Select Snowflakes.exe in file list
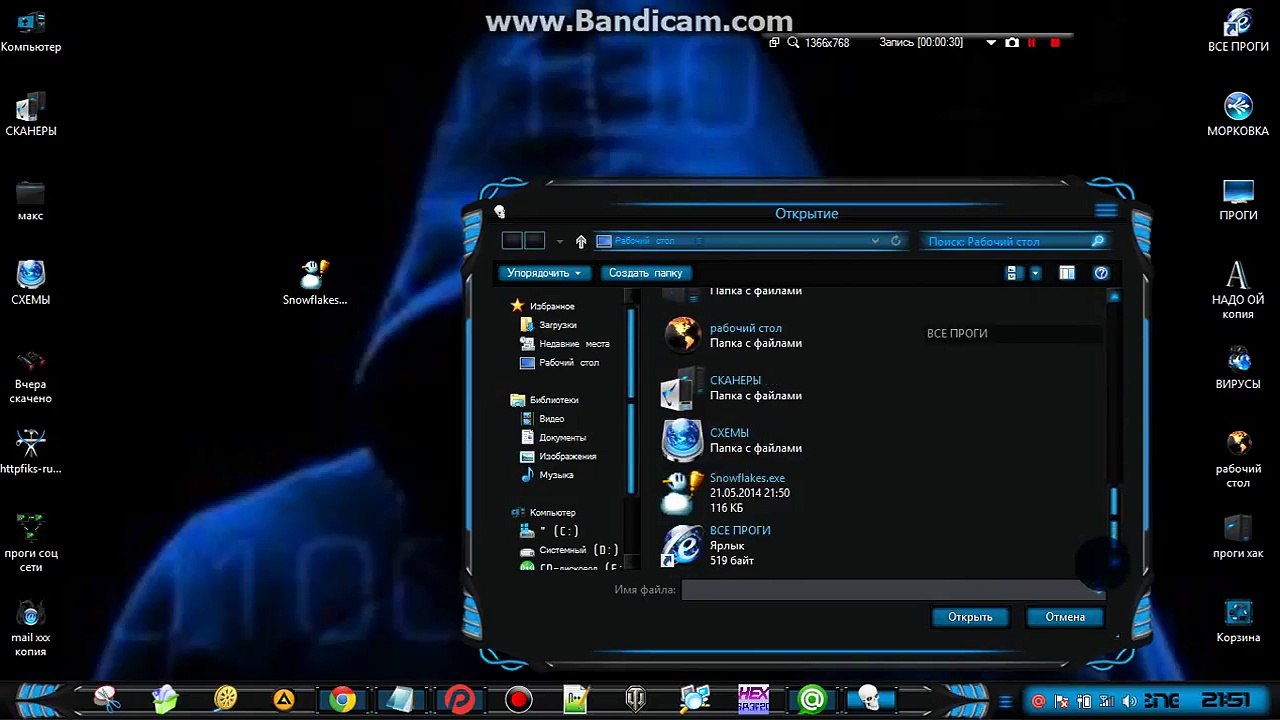The width and height of the screenshot is (1280, 720). [x=726, y=493]
